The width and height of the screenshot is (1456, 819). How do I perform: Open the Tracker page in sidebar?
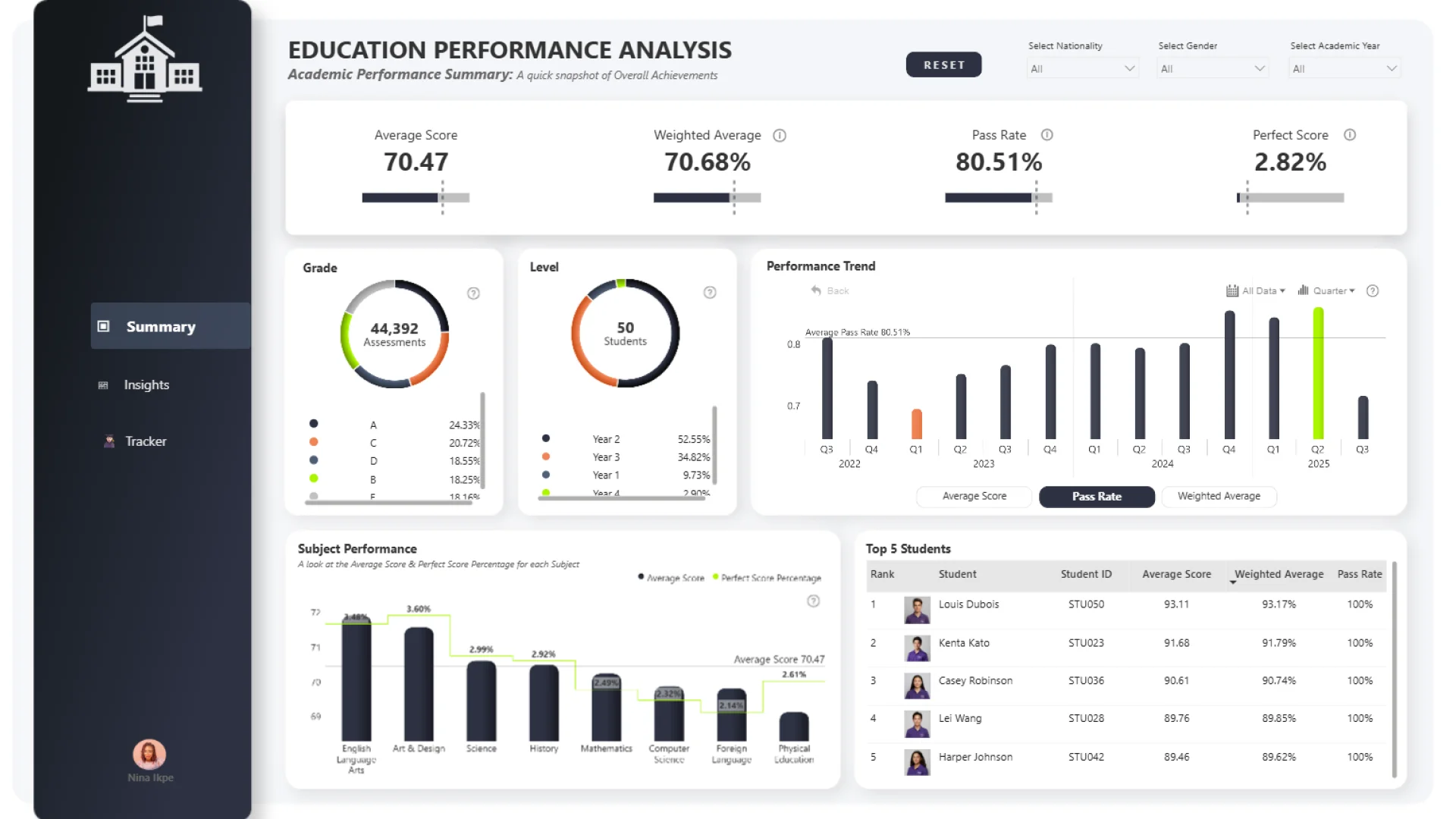(x=145, y=441)
